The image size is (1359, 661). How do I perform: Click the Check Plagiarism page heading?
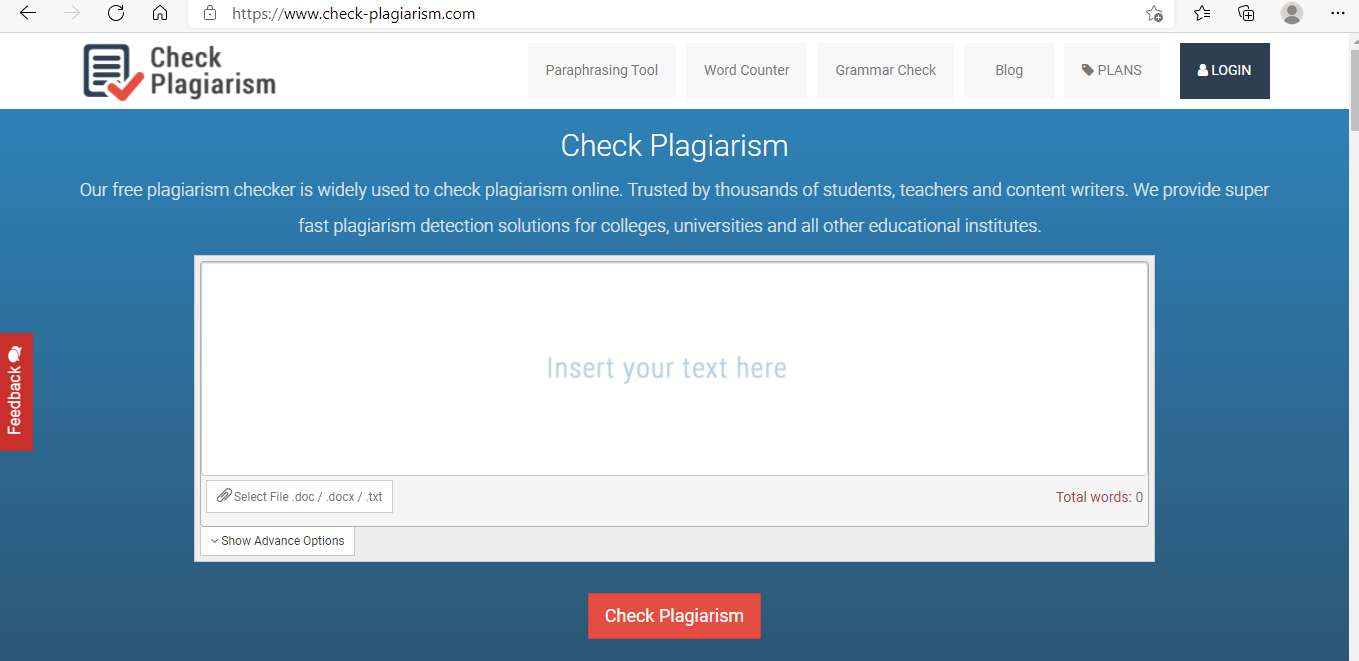click(x=674, y=146)
